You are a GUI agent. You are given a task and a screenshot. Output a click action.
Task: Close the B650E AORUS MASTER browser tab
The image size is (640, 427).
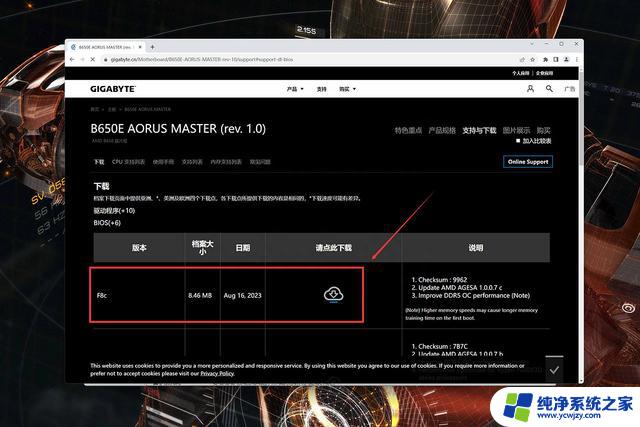coord(140,47)
